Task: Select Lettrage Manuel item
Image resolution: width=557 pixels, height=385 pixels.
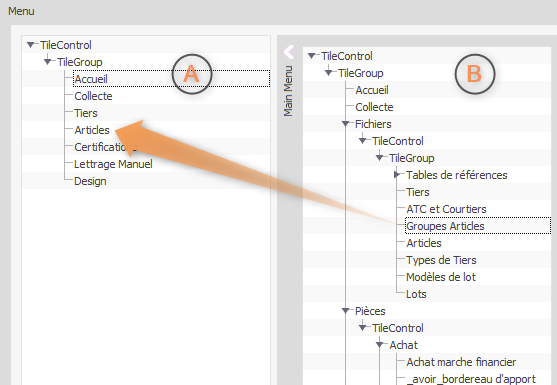Action: pos(113,164)
